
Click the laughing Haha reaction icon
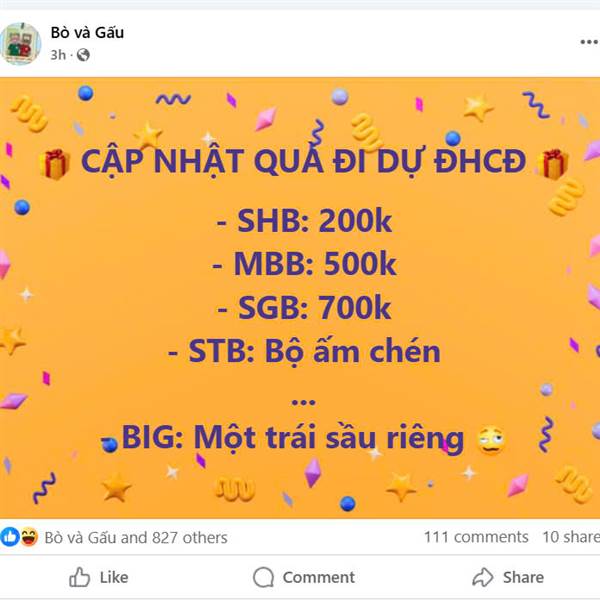coord(29,537)
